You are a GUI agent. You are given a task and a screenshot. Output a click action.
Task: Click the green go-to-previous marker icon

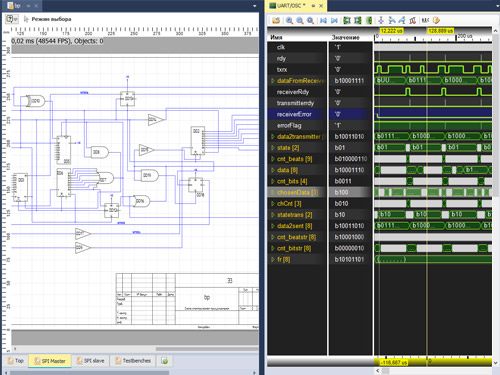point(347,20)
